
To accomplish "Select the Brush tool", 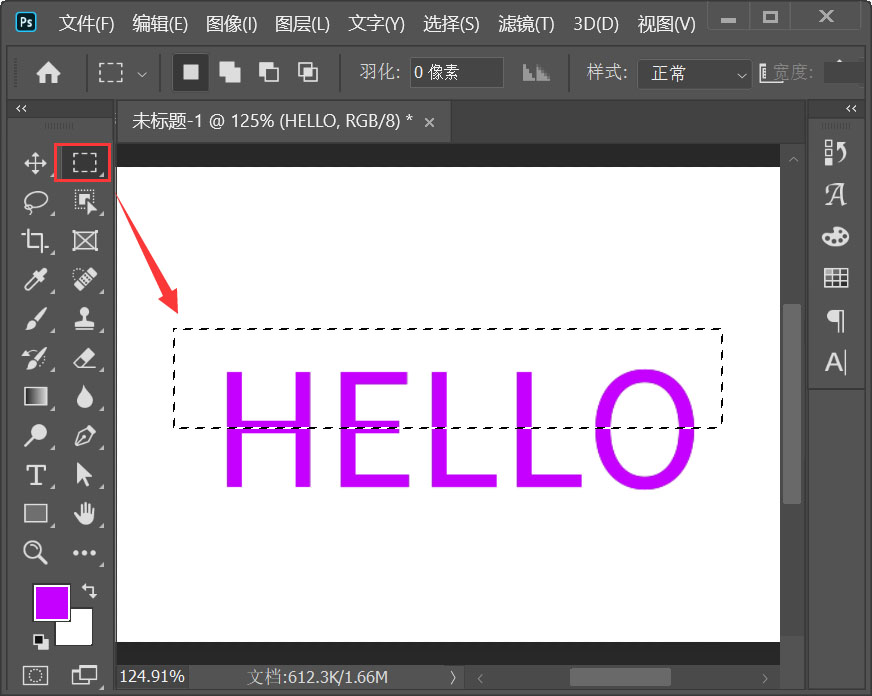I will (x=35, y=319).
